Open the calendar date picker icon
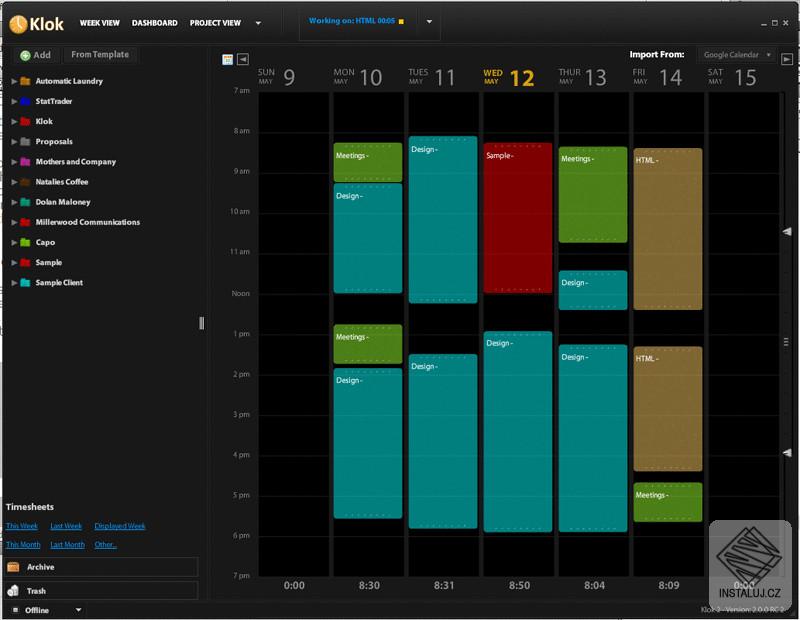Image resolution: width=800 pixels, height=620 pixels. (x=228, y=59)
